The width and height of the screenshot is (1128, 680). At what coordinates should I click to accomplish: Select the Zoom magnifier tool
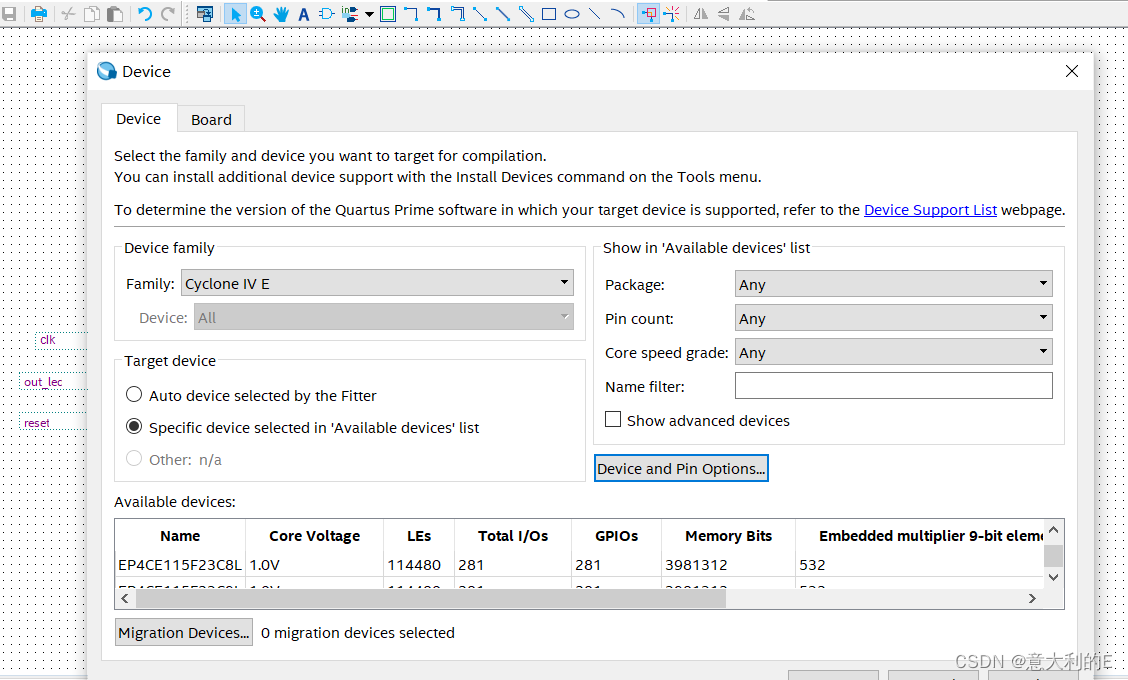coord(258,14)
